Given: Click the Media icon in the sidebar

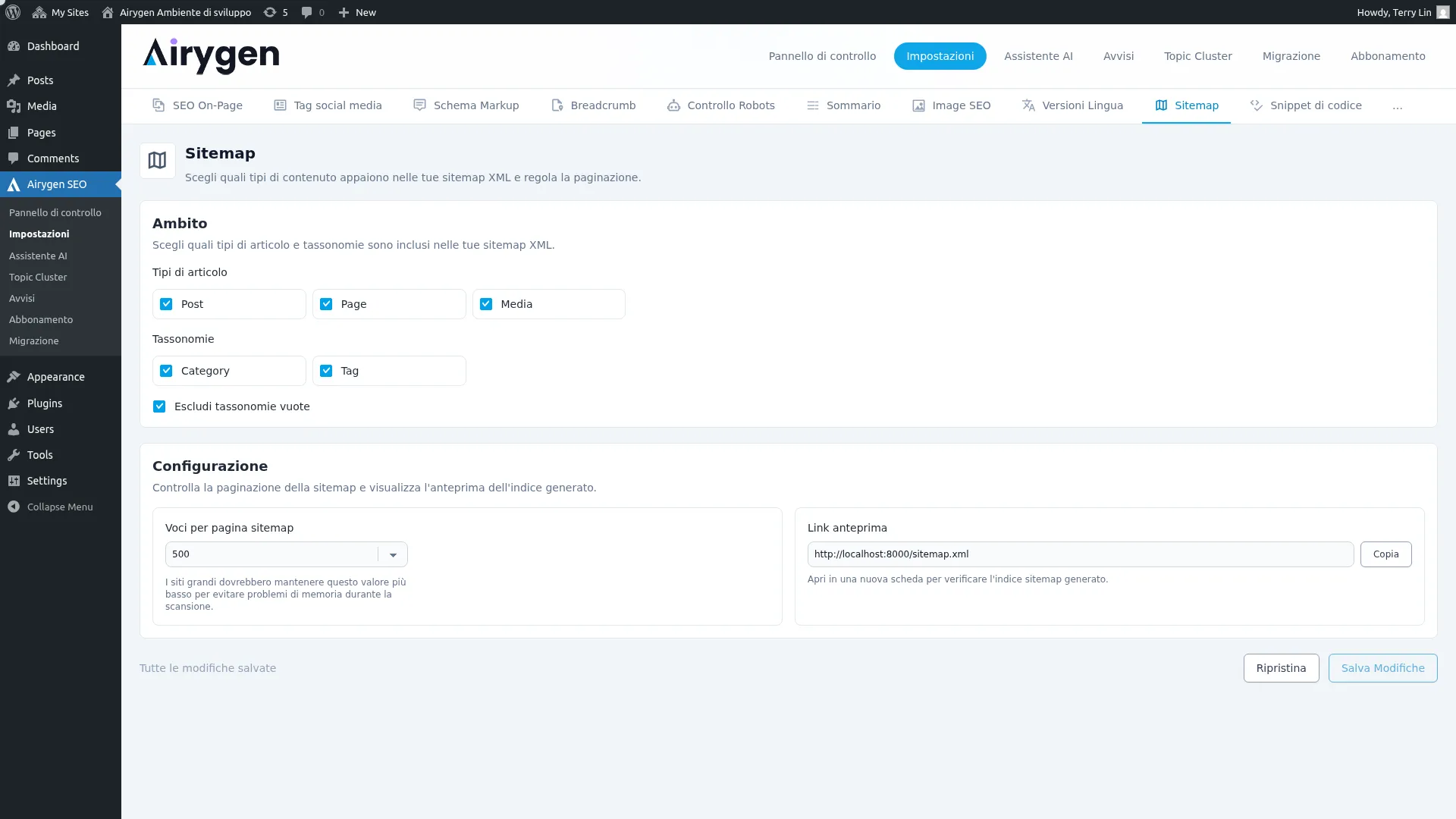Looking at the screenshot, I should [14, 106].
